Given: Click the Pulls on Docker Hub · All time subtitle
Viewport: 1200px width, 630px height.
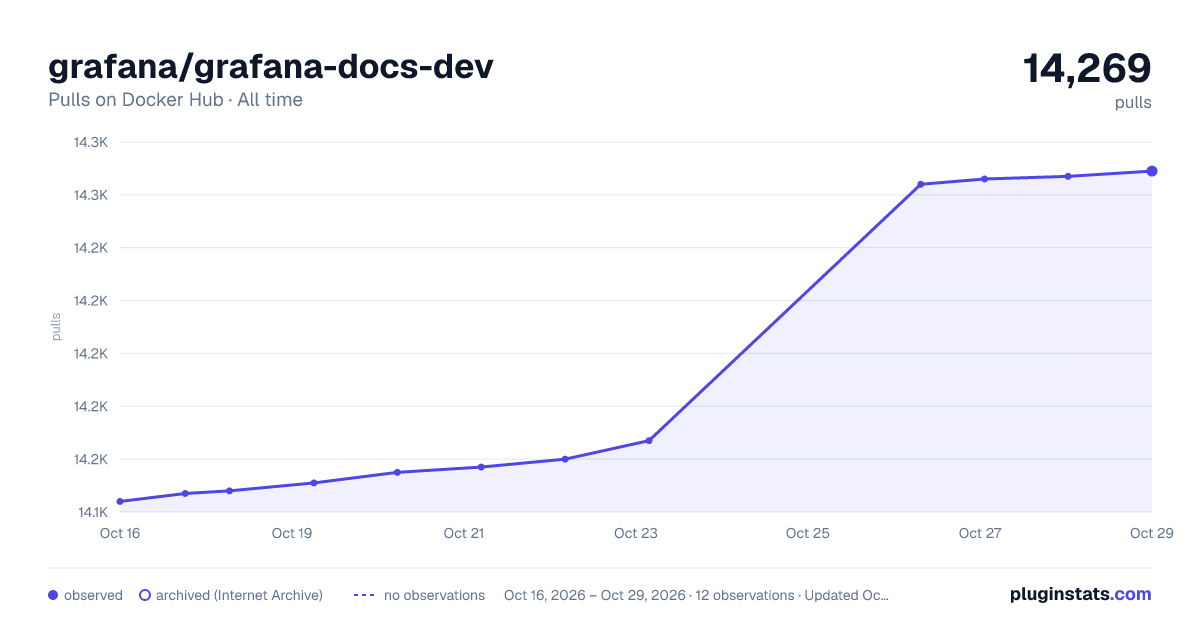Looking at the screenshot, I should point(175,100).
